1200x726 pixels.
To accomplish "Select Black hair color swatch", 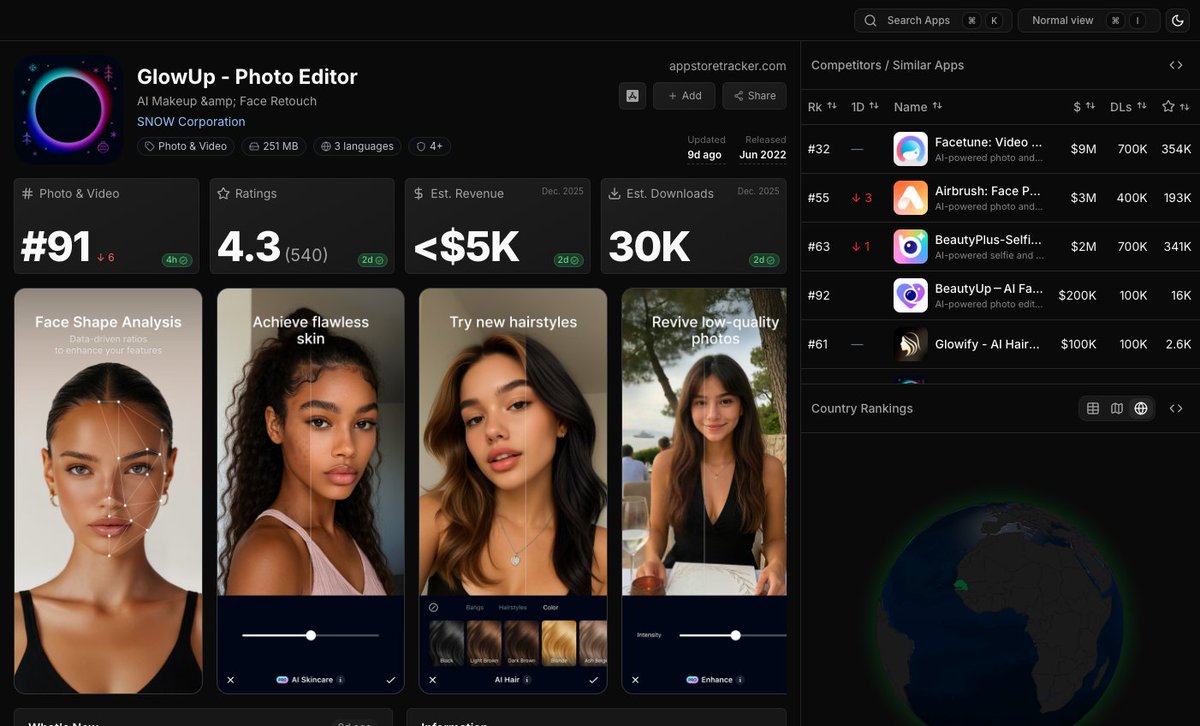I will coord(446,641).
